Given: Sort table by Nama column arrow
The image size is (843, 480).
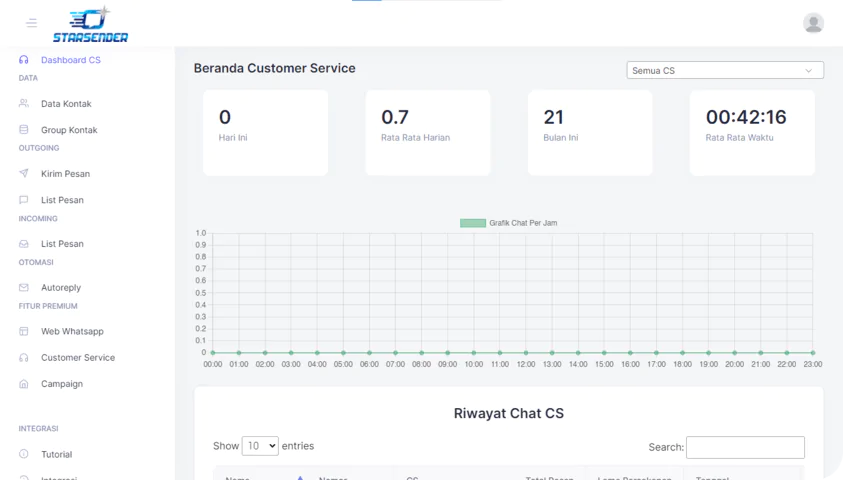Looking at the screenshot, I should point(300,477).
